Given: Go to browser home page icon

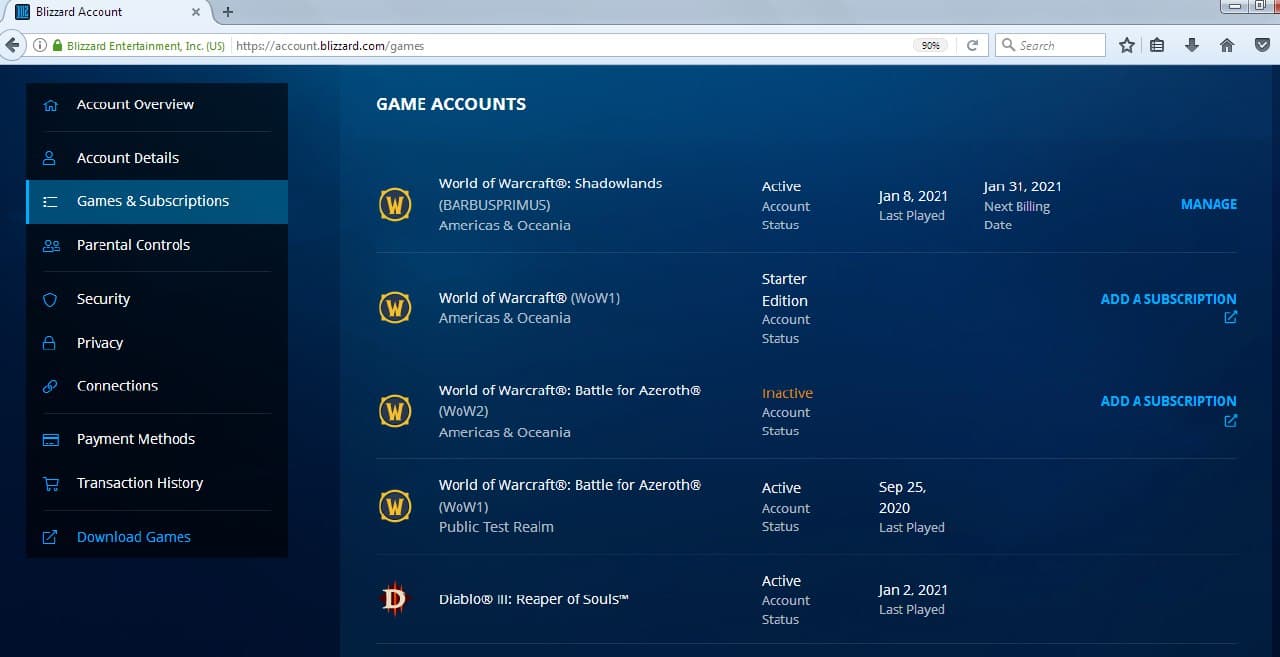Looking at the screenshot, I should point(1227,45).
